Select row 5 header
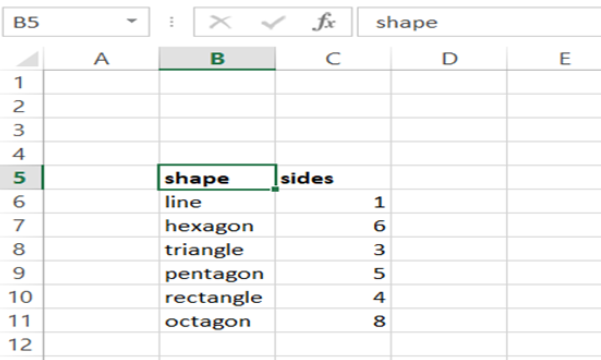Image resolution: width=601 pixels, height=360 pixels. click(x=21, y=178)
